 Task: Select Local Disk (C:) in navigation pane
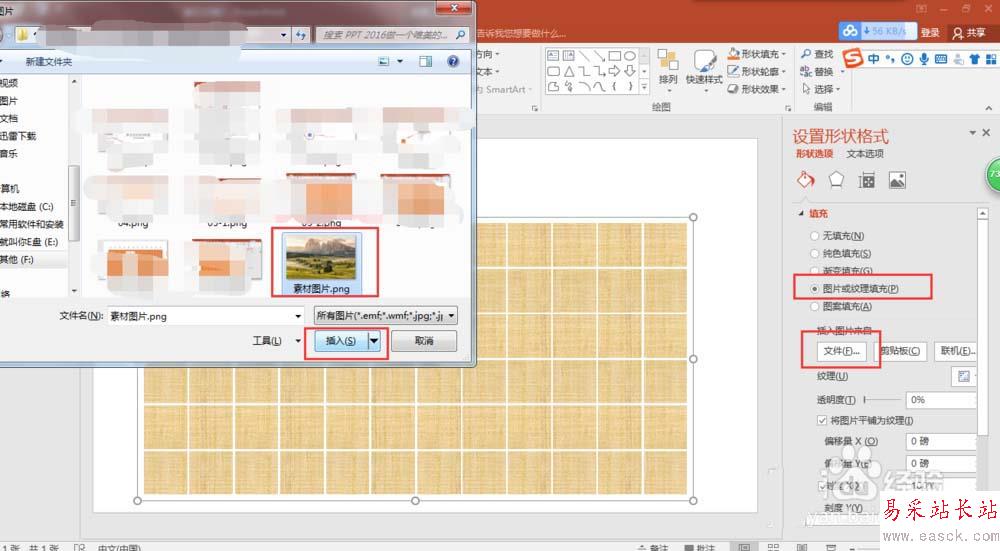(x=27, y=207)
